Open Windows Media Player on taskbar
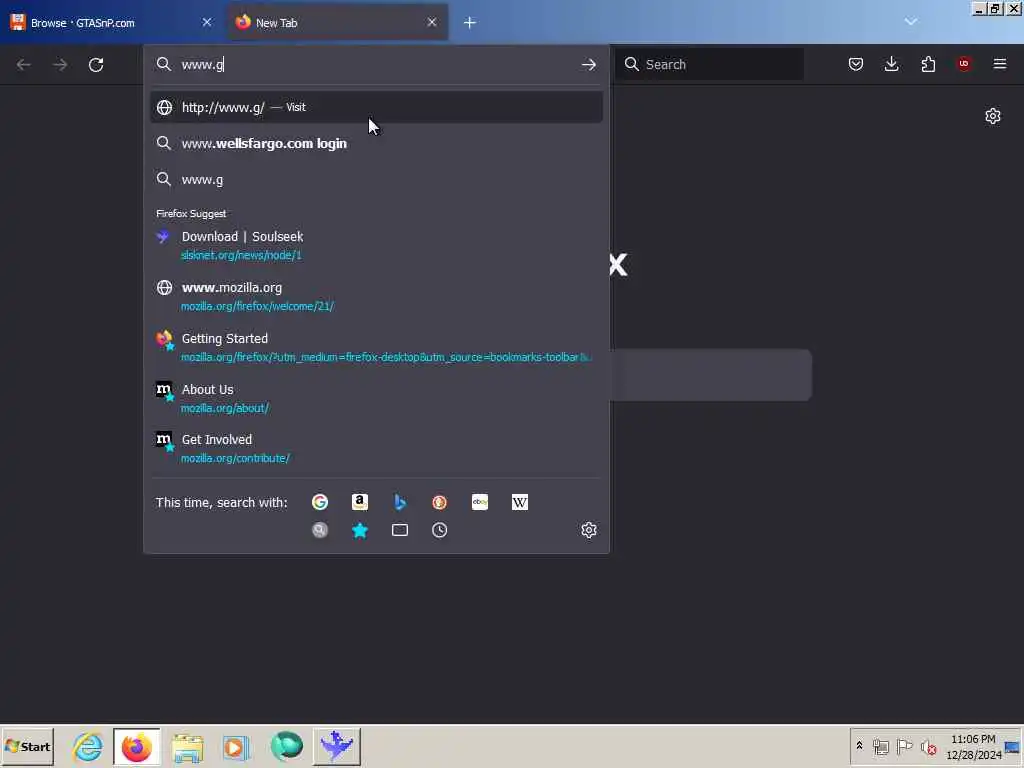1024x768 pixels. (x=236, y=746)
